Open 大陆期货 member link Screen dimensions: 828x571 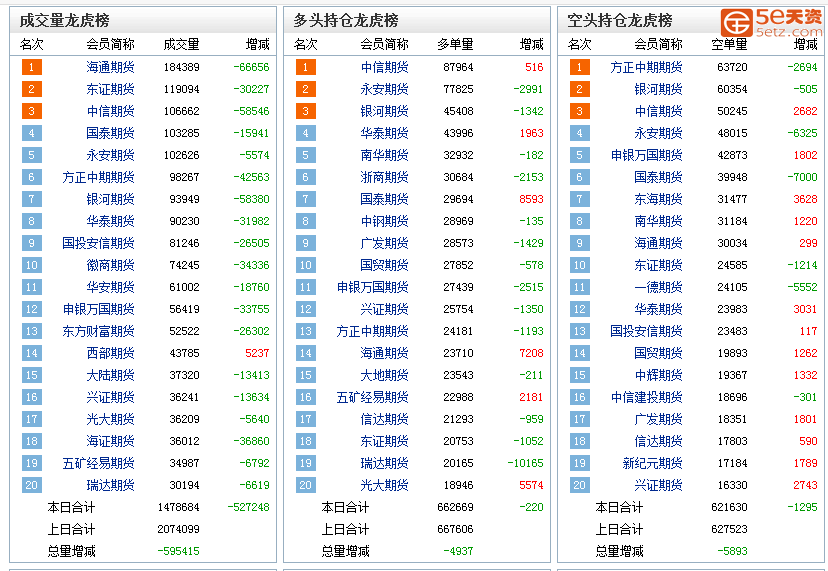(110, 375)
